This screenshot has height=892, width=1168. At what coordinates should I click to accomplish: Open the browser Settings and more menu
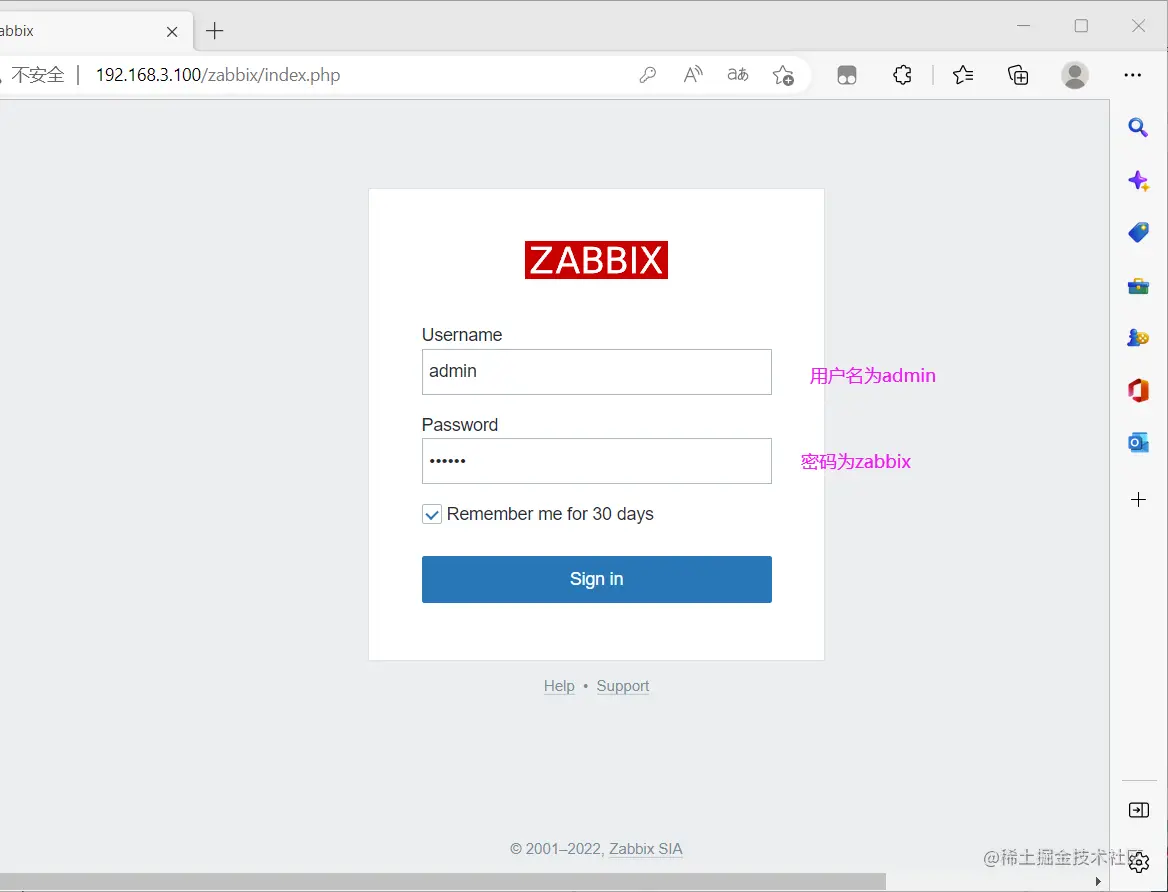(x=1132, y=75)
